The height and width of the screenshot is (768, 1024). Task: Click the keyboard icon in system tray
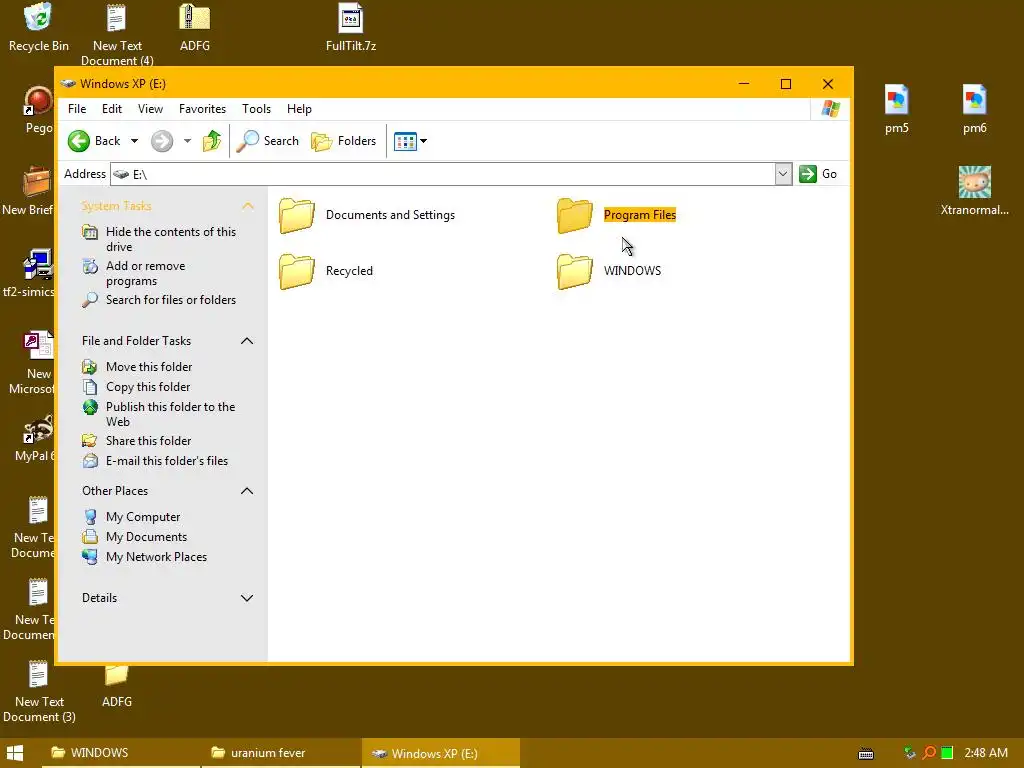pos(866,754)
